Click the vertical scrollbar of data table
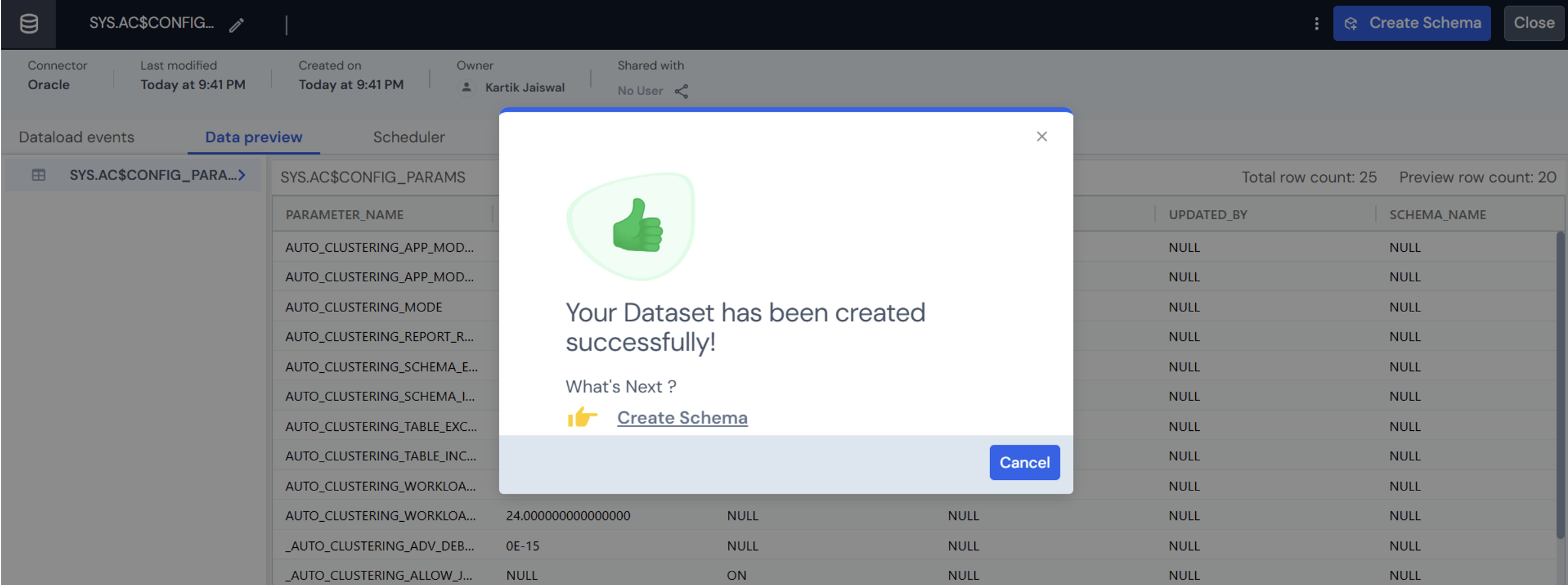The width and height of the screenshot is (1568, 585). tap(1560, 383)
